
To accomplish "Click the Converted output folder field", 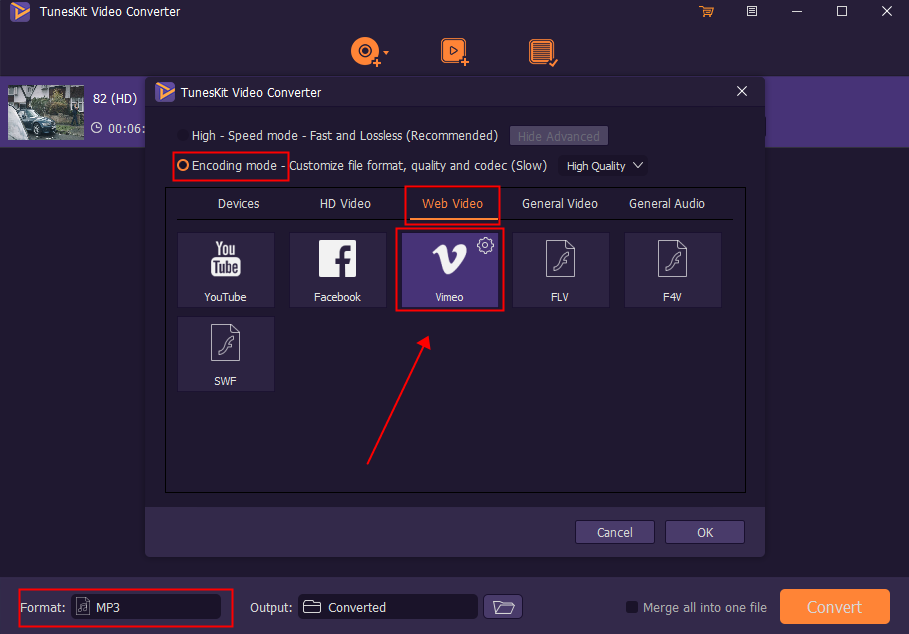I will [387, 607].
